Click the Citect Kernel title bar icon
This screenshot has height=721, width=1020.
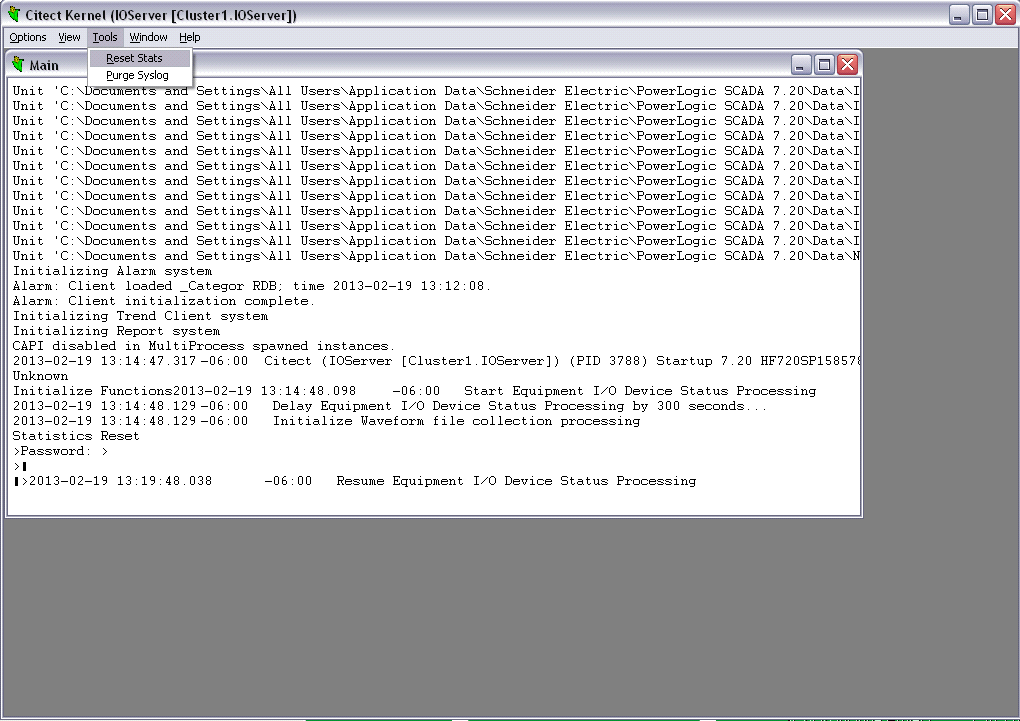pos(14,14)
